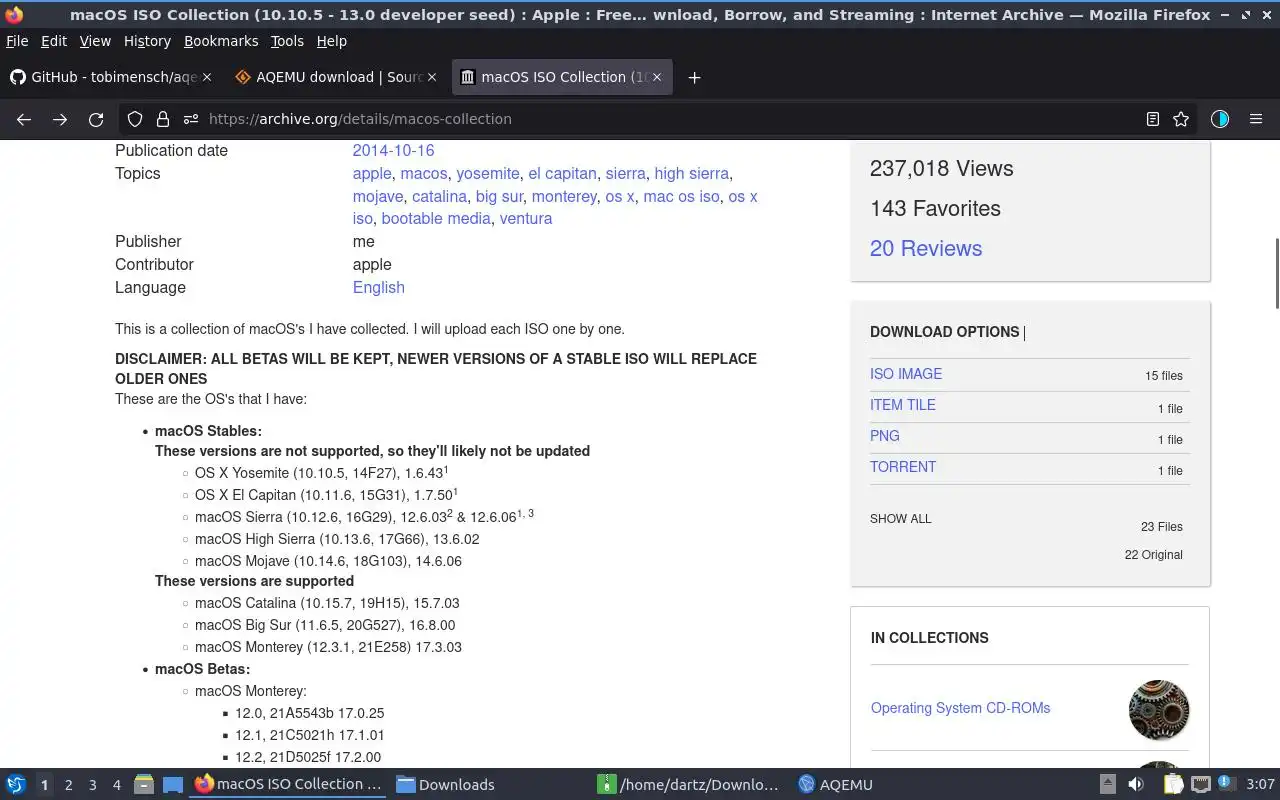Reload the archive.org page

coord(96,119)
